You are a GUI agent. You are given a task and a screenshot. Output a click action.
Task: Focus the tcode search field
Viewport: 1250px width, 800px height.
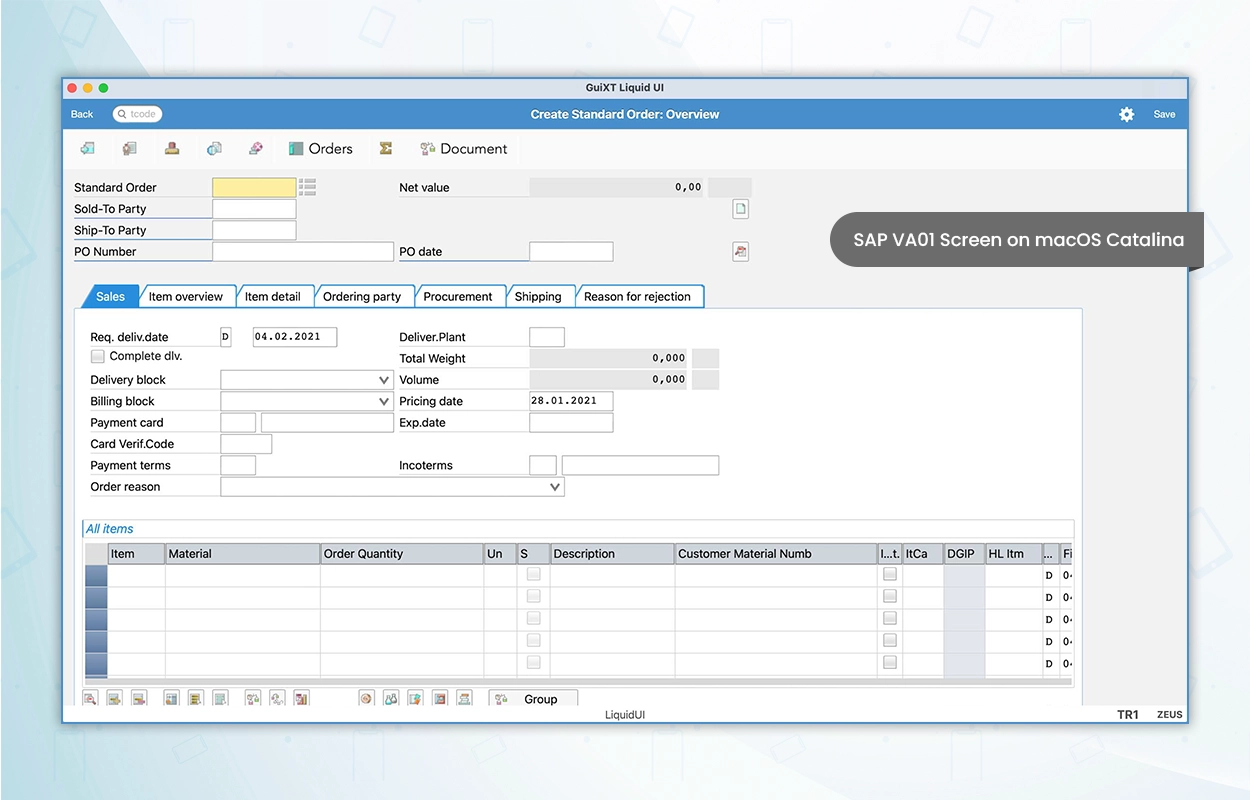pyautogui.click(x=138, y=114)
